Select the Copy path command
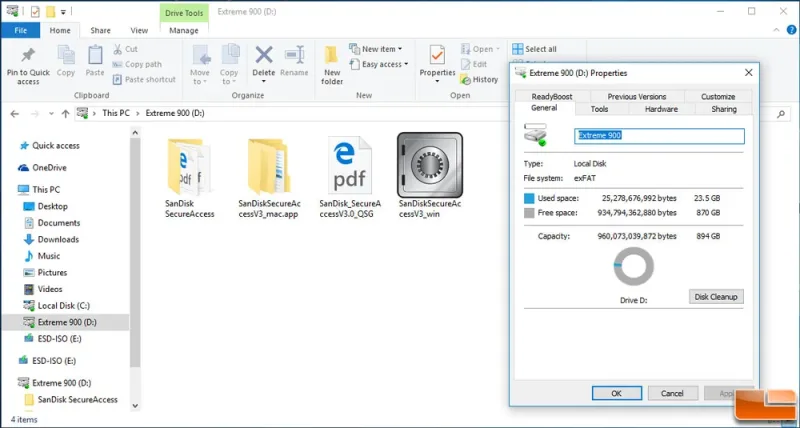Screen dimensions: 800x428 click(x=137, y=64)
